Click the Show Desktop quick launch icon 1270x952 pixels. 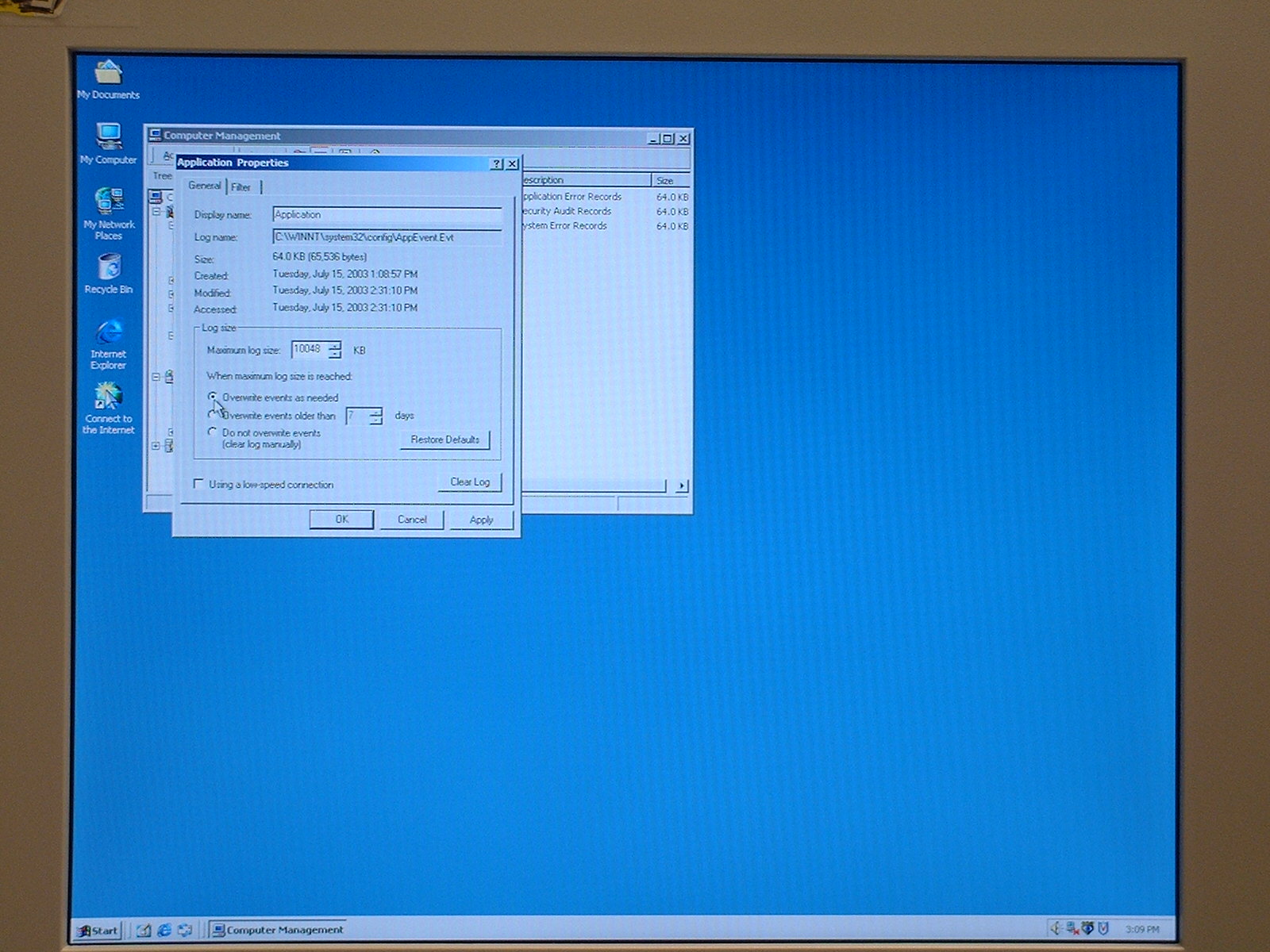coord(144,930)
